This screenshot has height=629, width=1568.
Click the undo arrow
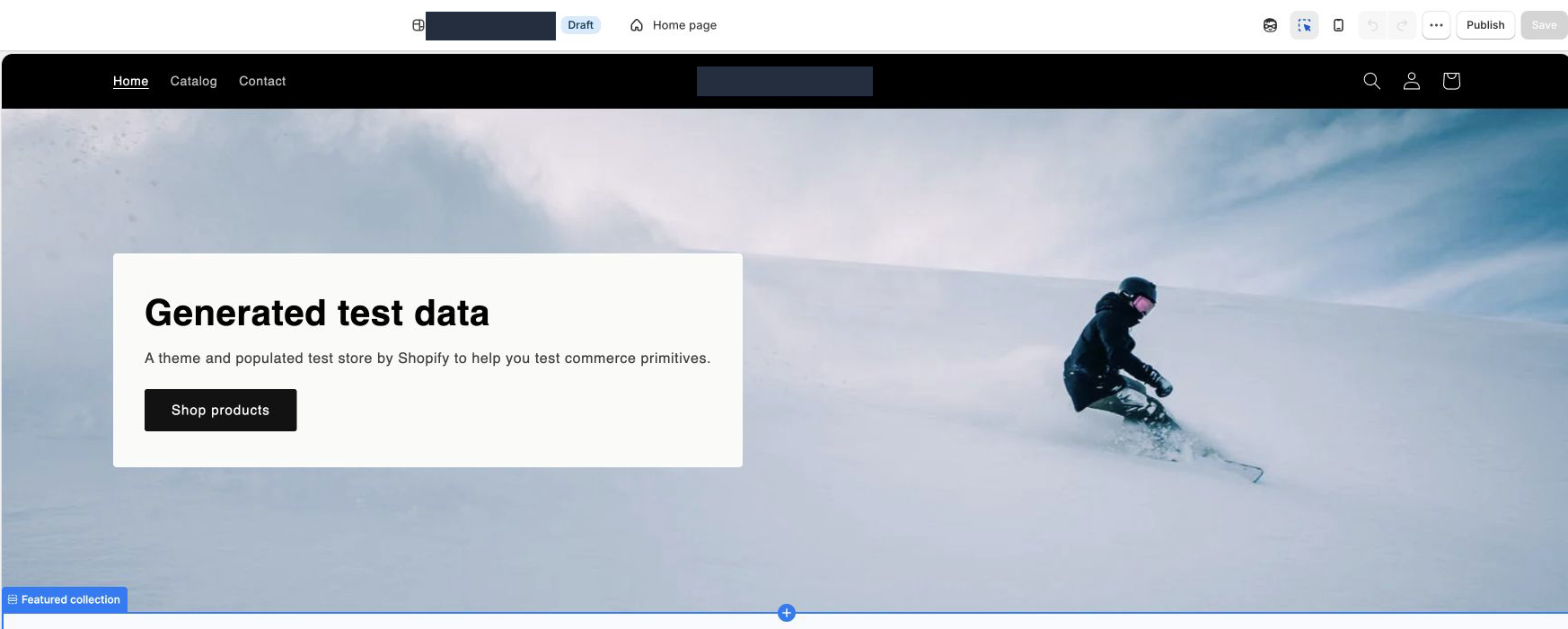(x=1372, y=25)
